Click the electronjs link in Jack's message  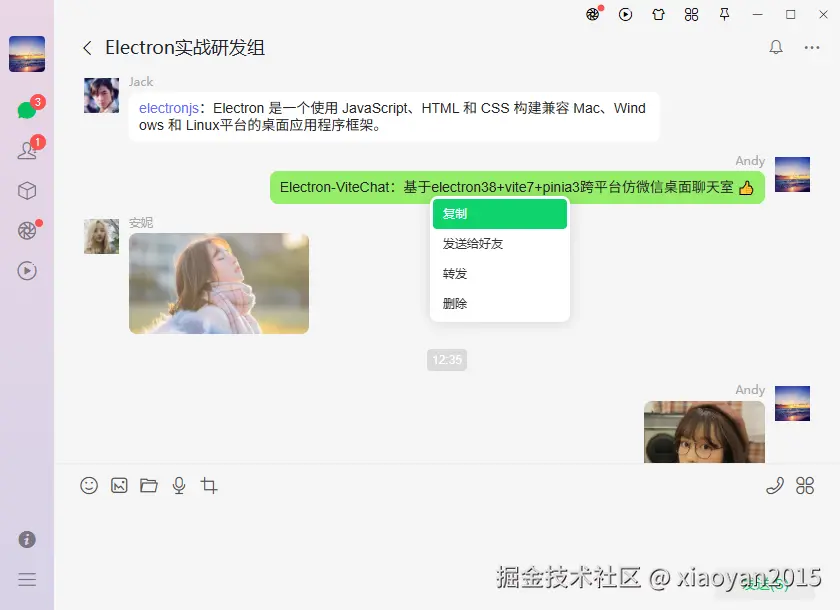pyautogui.click(x=166, y=108)
